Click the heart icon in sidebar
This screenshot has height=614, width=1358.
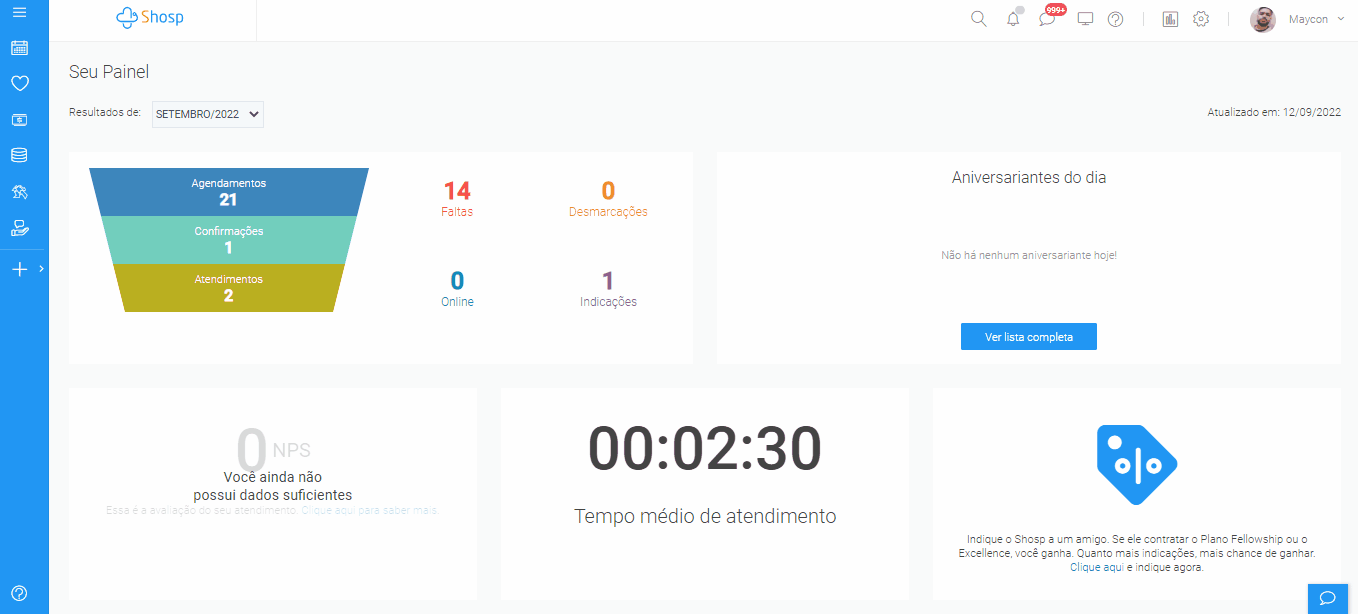click(x=19, y=84)
